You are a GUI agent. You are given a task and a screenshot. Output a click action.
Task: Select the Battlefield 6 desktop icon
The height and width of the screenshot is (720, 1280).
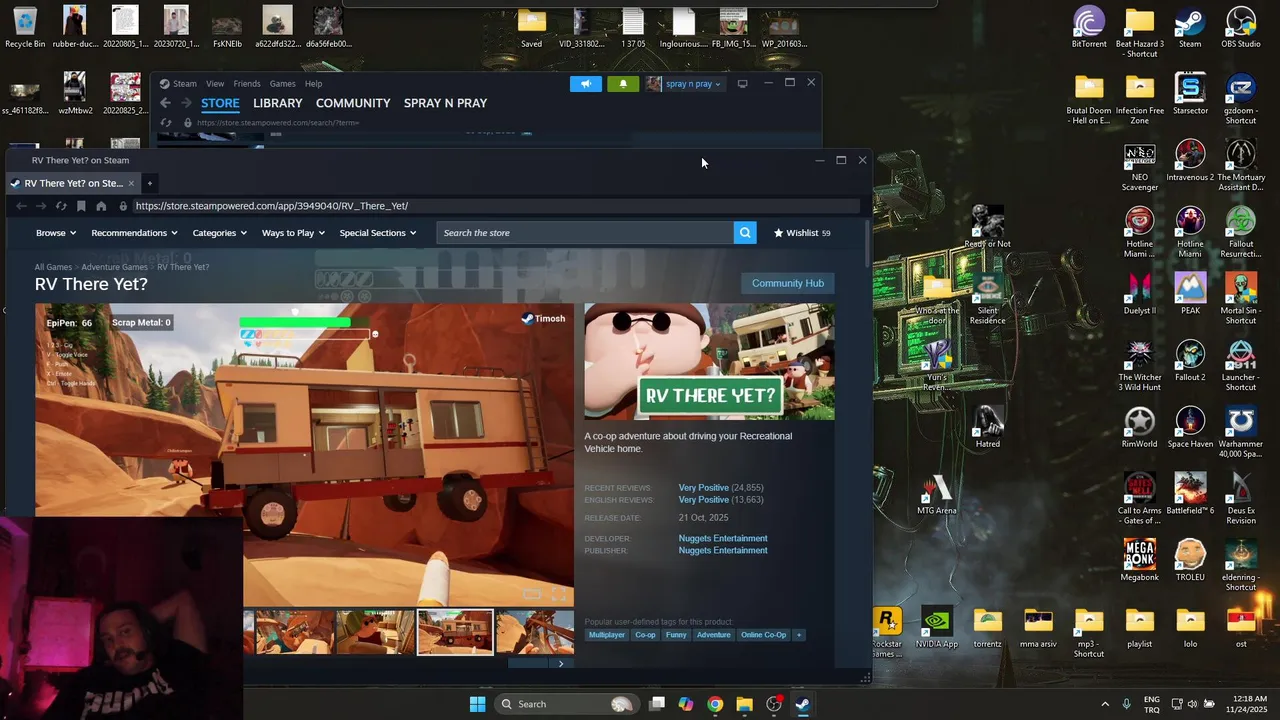click(x=1190, y=494)
